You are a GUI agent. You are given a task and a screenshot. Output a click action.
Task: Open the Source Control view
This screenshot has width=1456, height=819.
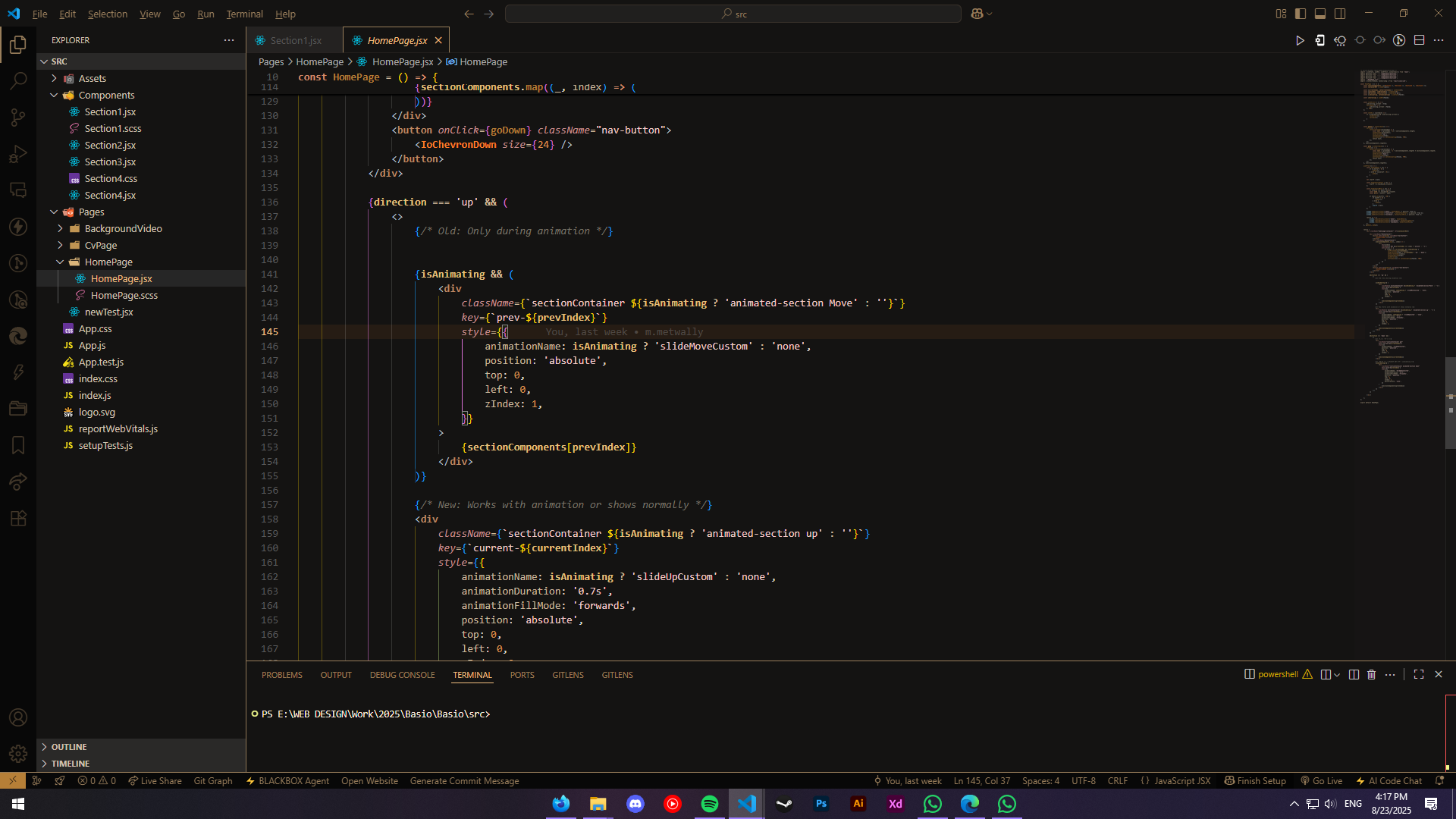coord(18,117)
